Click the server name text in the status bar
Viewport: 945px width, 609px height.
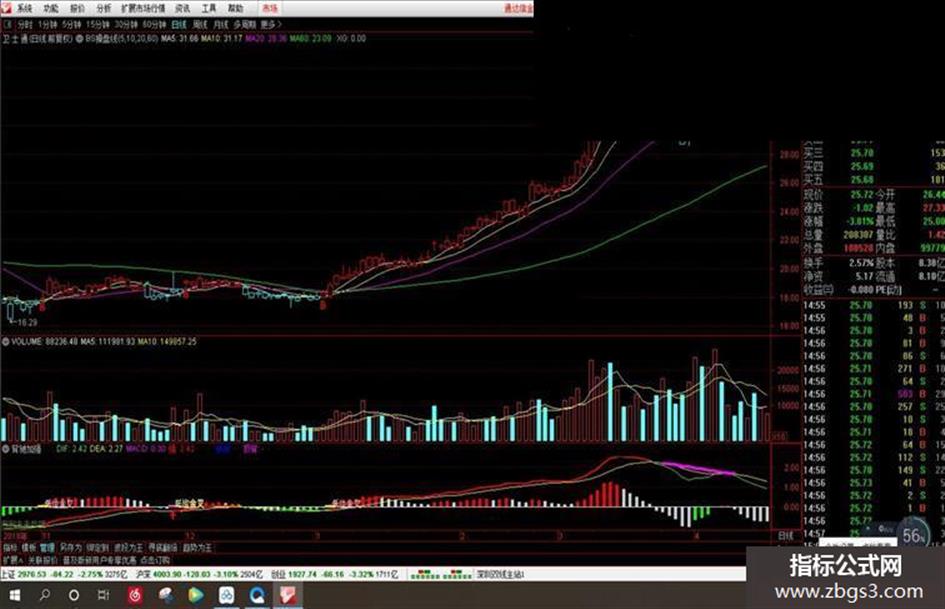(x=500, y=574)
